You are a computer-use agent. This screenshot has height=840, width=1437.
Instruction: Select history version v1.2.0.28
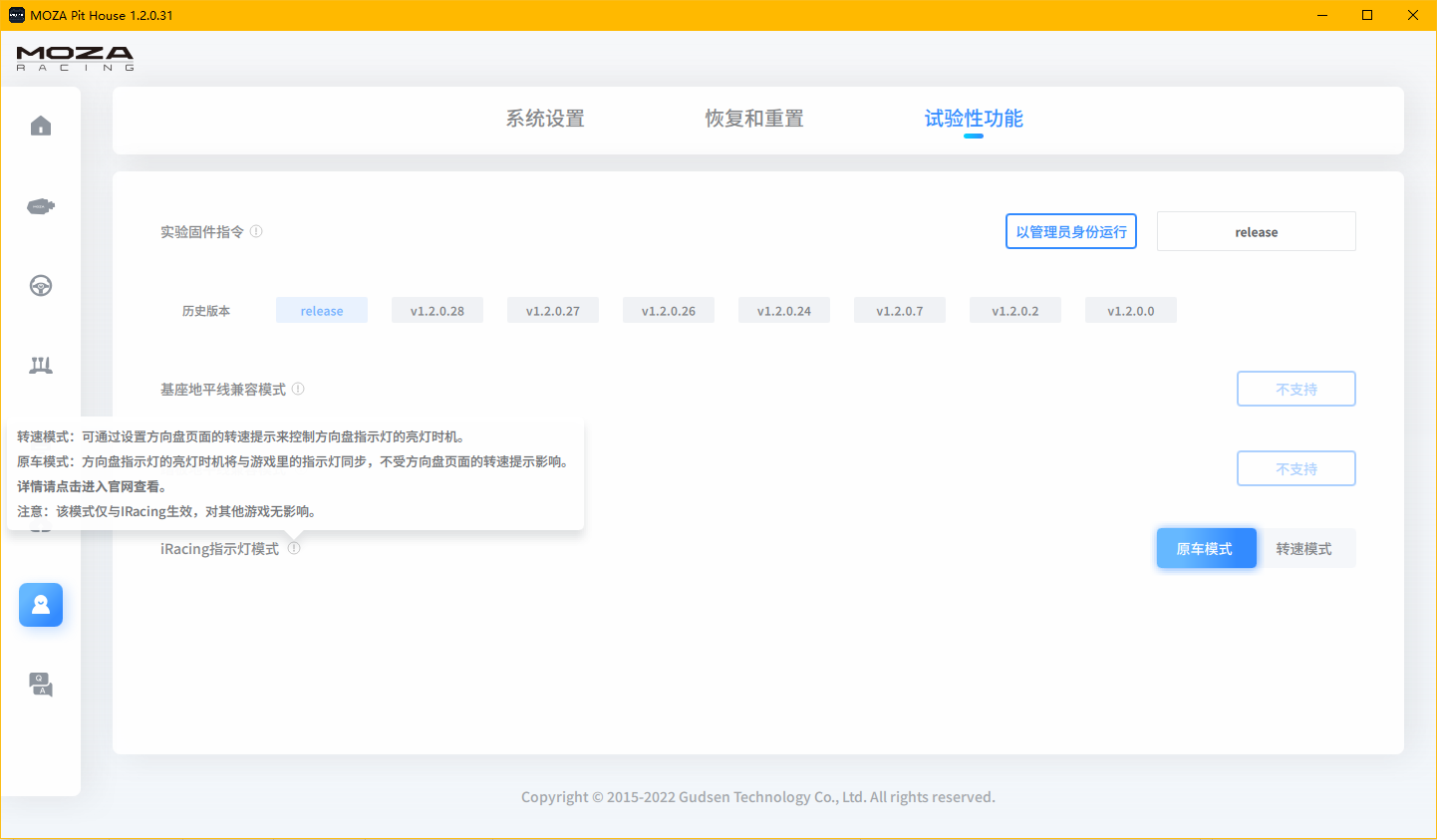click(x=437, y=311)
